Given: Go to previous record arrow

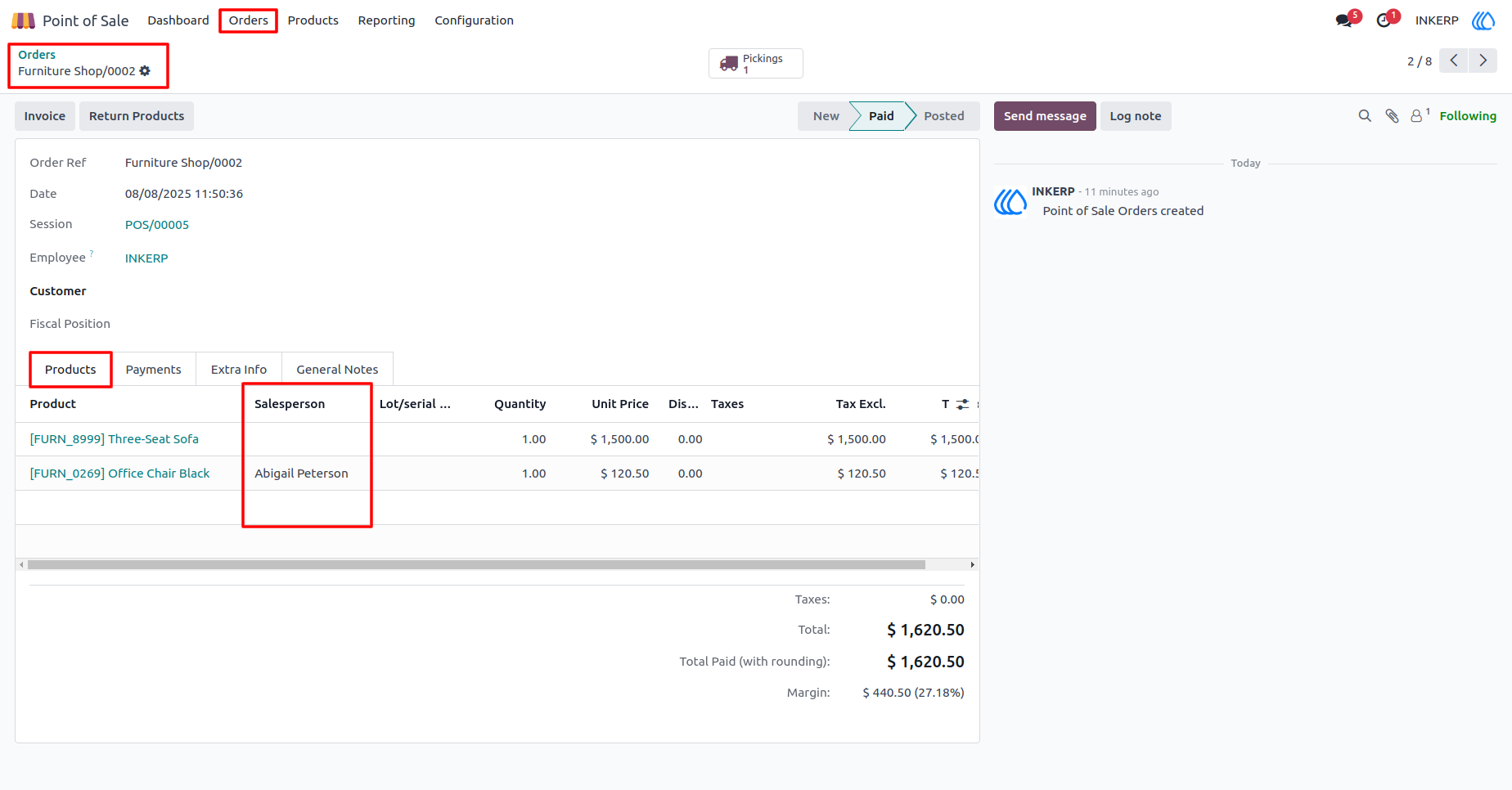Looking at the screenshot, I should pyautogui.click(x=1454, y=61).
